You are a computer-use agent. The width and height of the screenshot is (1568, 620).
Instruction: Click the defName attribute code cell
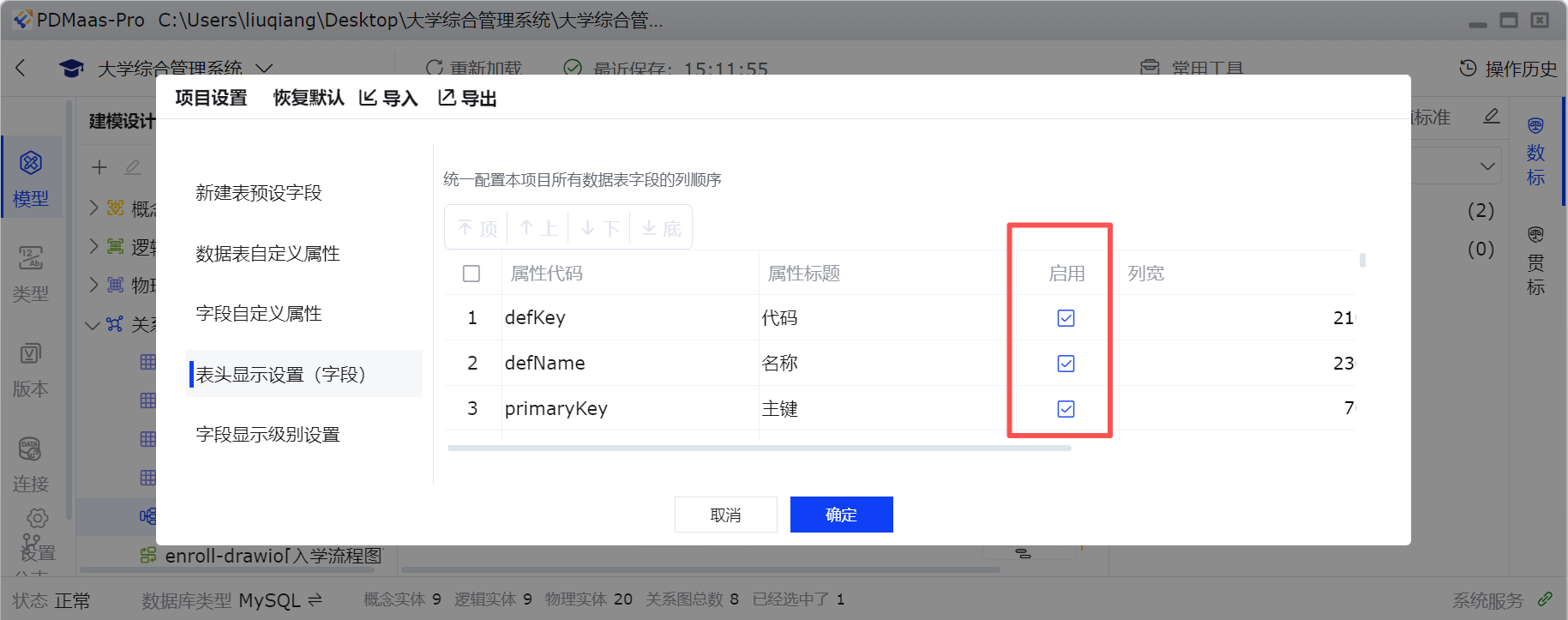(630, 364)
